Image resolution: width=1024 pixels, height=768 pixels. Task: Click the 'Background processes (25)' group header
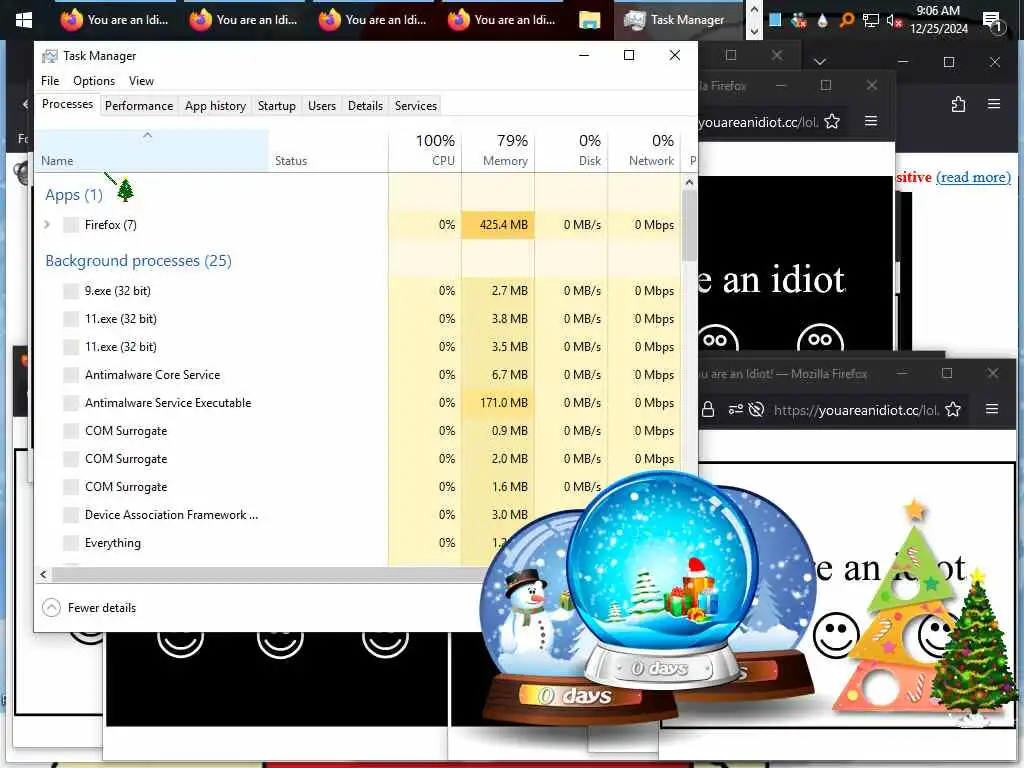(138, 261)
